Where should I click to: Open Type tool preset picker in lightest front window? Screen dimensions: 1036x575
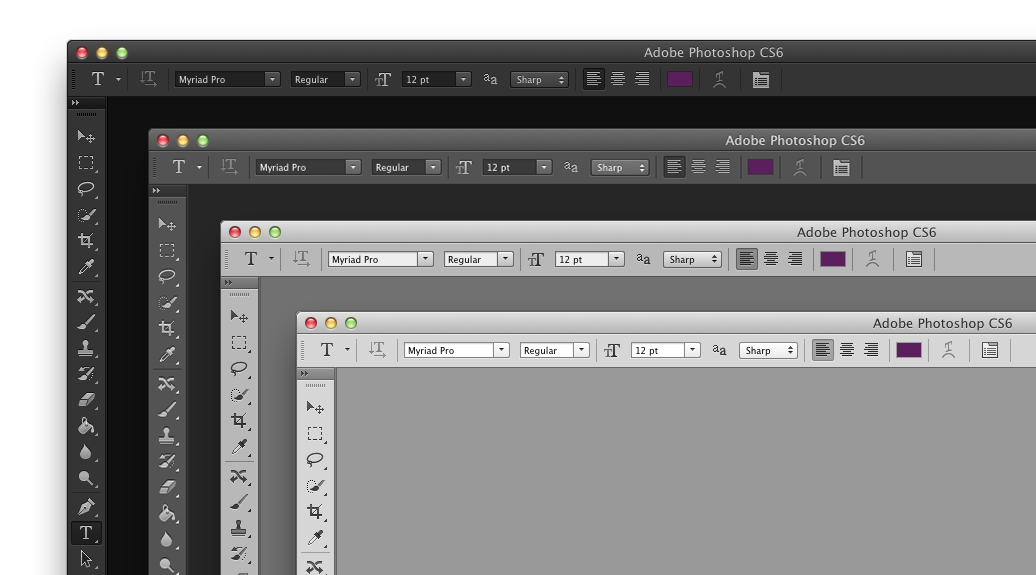[347, 350]
